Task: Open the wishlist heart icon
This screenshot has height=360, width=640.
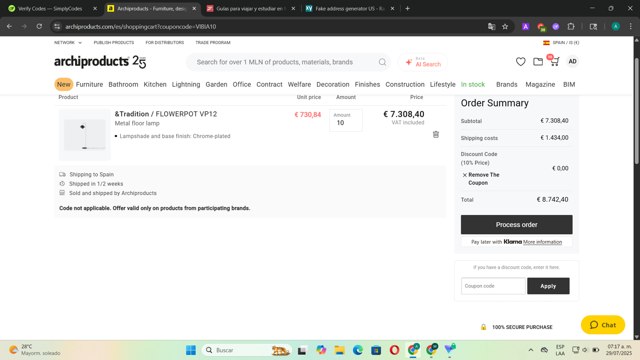Action: (520, 62)
